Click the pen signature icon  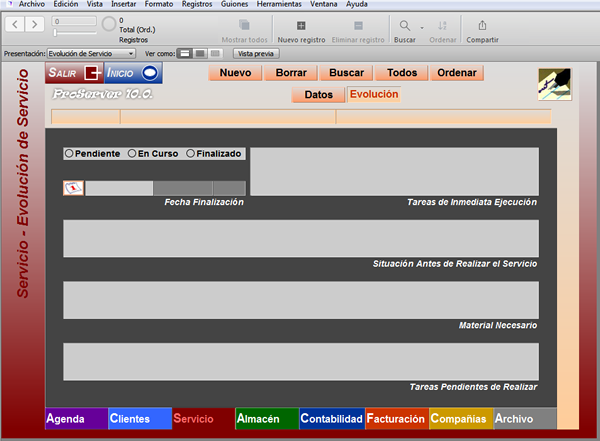coord(554,84)
